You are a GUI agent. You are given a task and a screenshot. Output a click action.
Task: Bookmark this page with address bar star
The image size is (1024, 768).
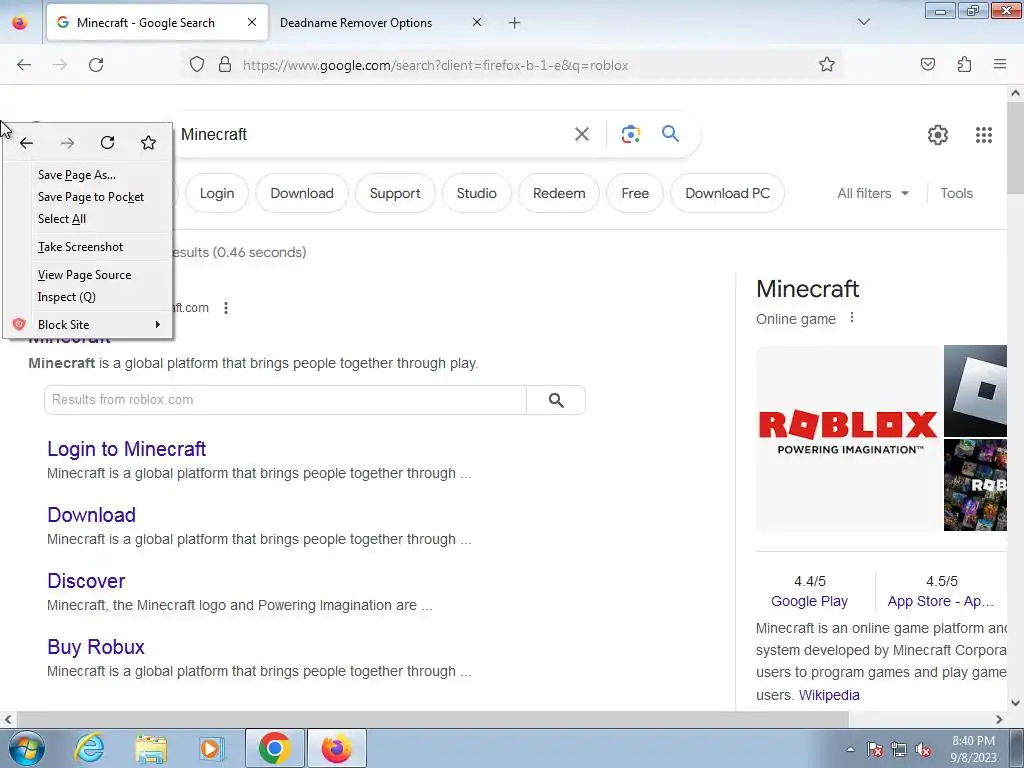(827, 65)
